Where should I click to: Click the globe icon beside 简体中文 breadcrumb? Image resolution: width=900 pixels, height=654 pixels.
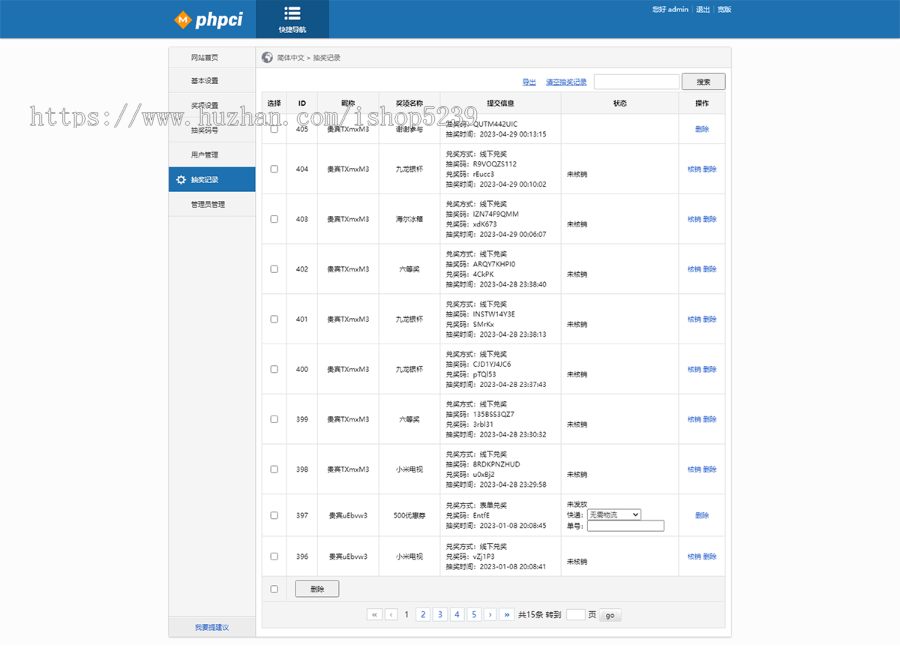click(267, 57)
